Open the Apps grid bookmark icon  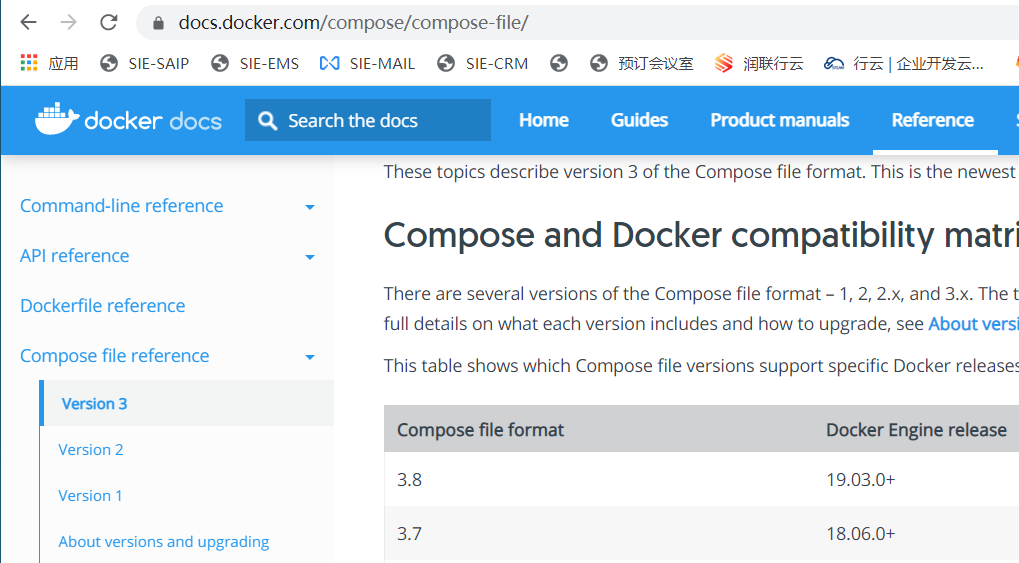point(29,63)
